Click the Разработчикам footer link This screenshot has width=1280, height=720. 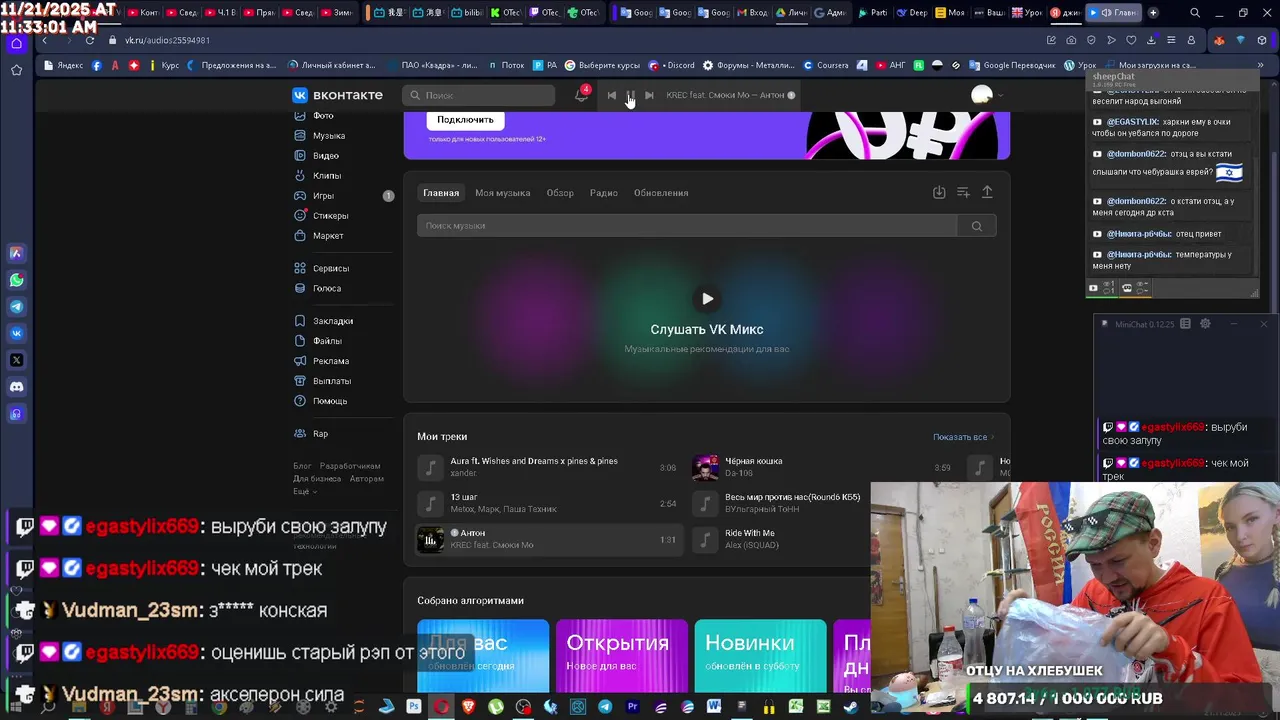350,466
